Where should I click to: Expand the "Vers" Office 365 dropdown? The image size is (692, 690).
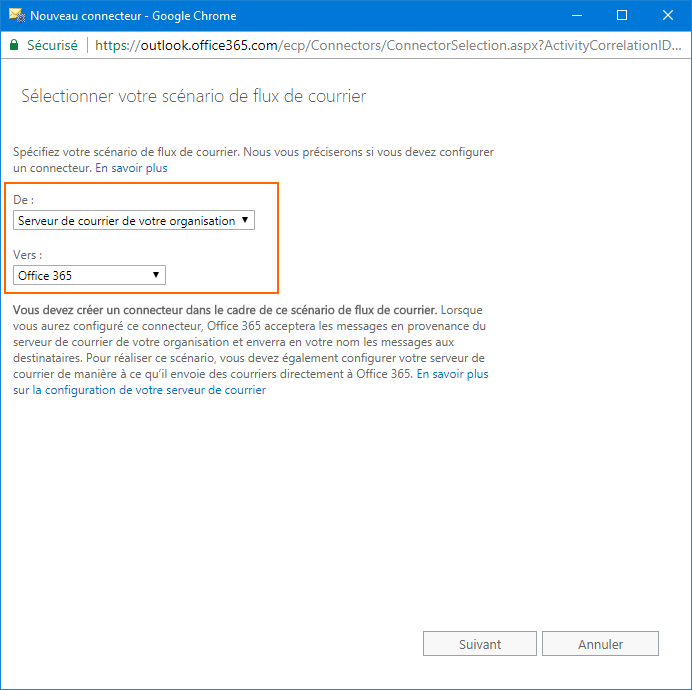click(x=90, y=275)
